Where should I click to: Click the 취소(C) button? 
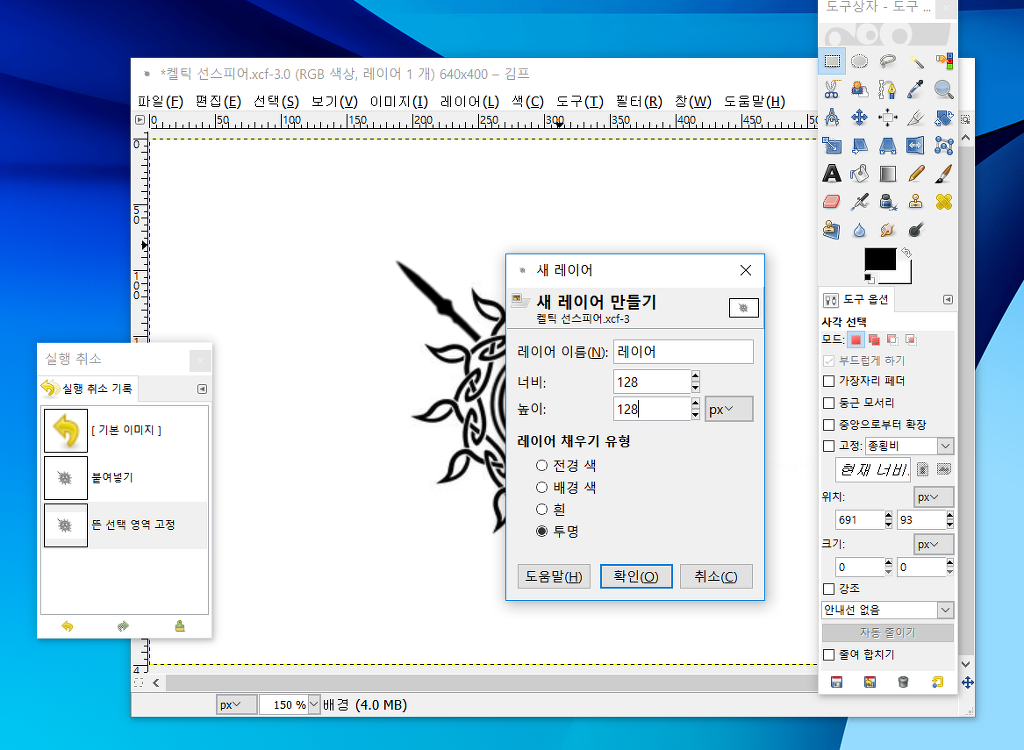[x=715, y=577]
